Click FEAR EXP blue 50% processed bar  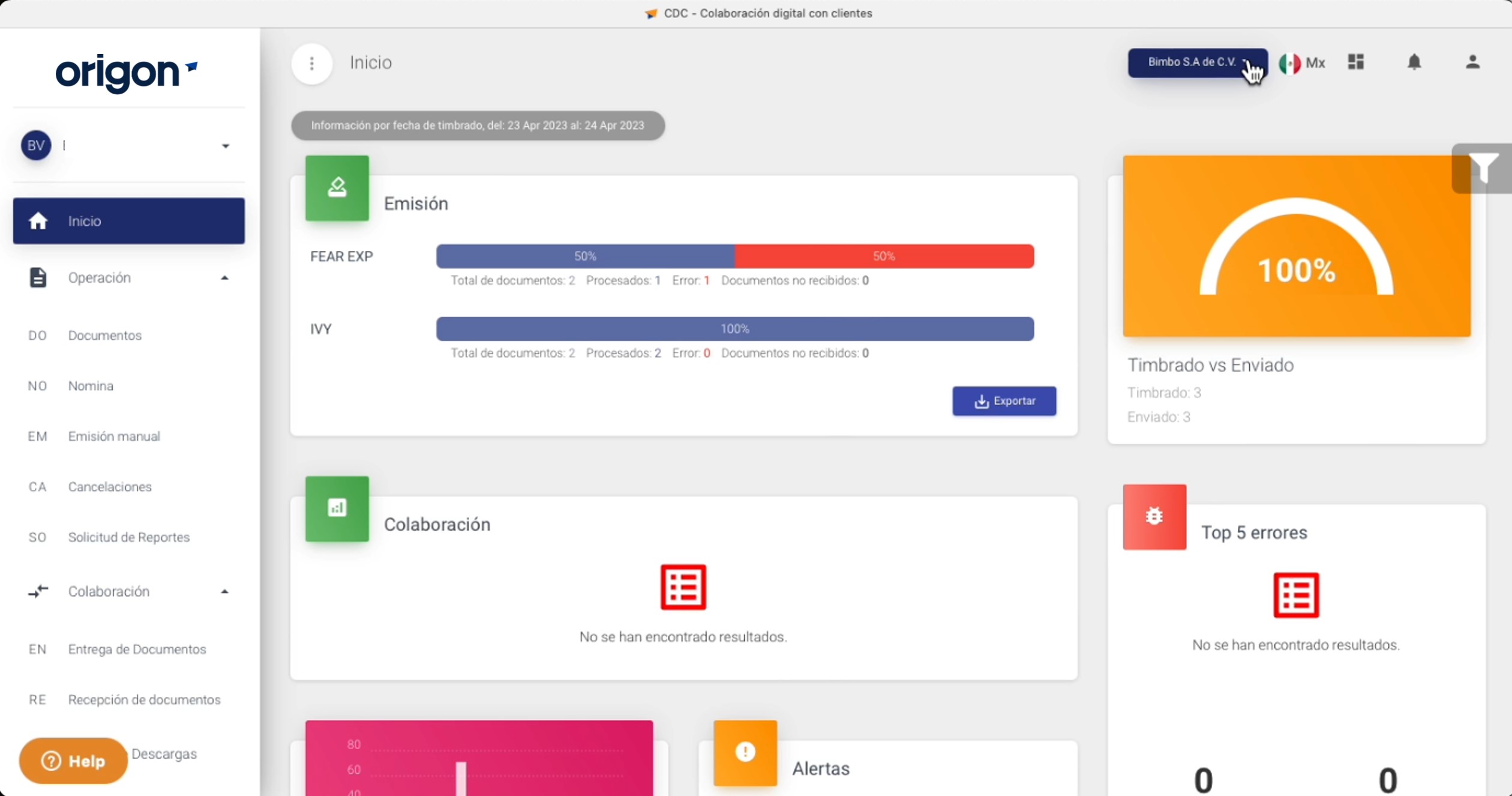tap(586, 256)
